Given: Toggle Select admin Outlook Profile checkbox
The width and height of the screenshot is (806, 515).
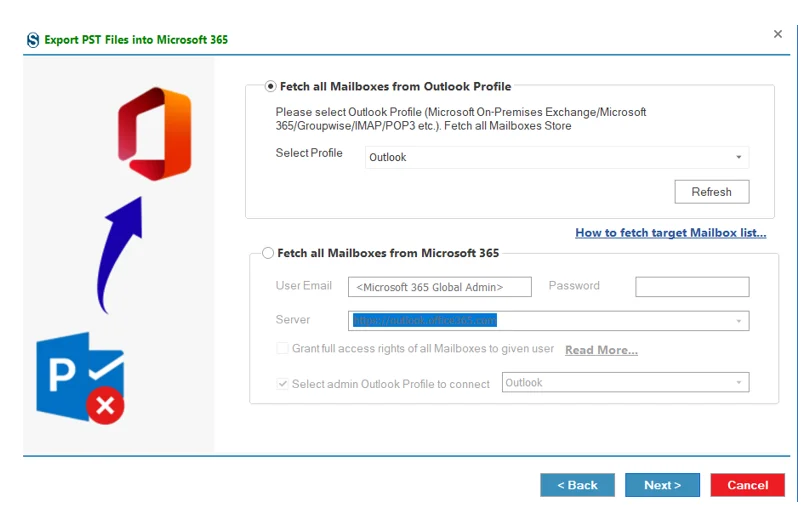Looking at the screenshot, I should (282, 384).
